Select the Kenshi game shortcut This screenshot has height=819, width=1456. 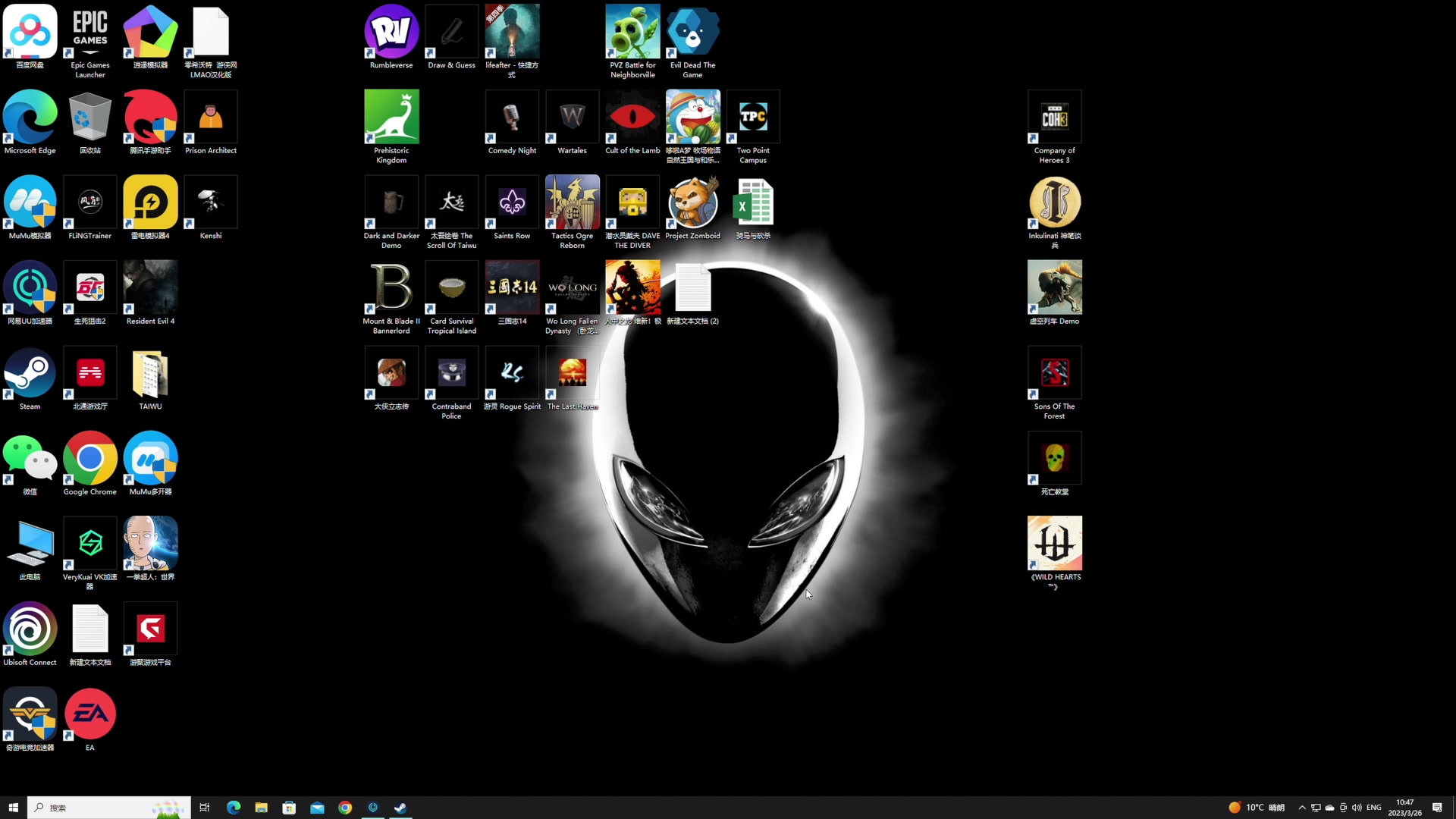coord(211,208)
